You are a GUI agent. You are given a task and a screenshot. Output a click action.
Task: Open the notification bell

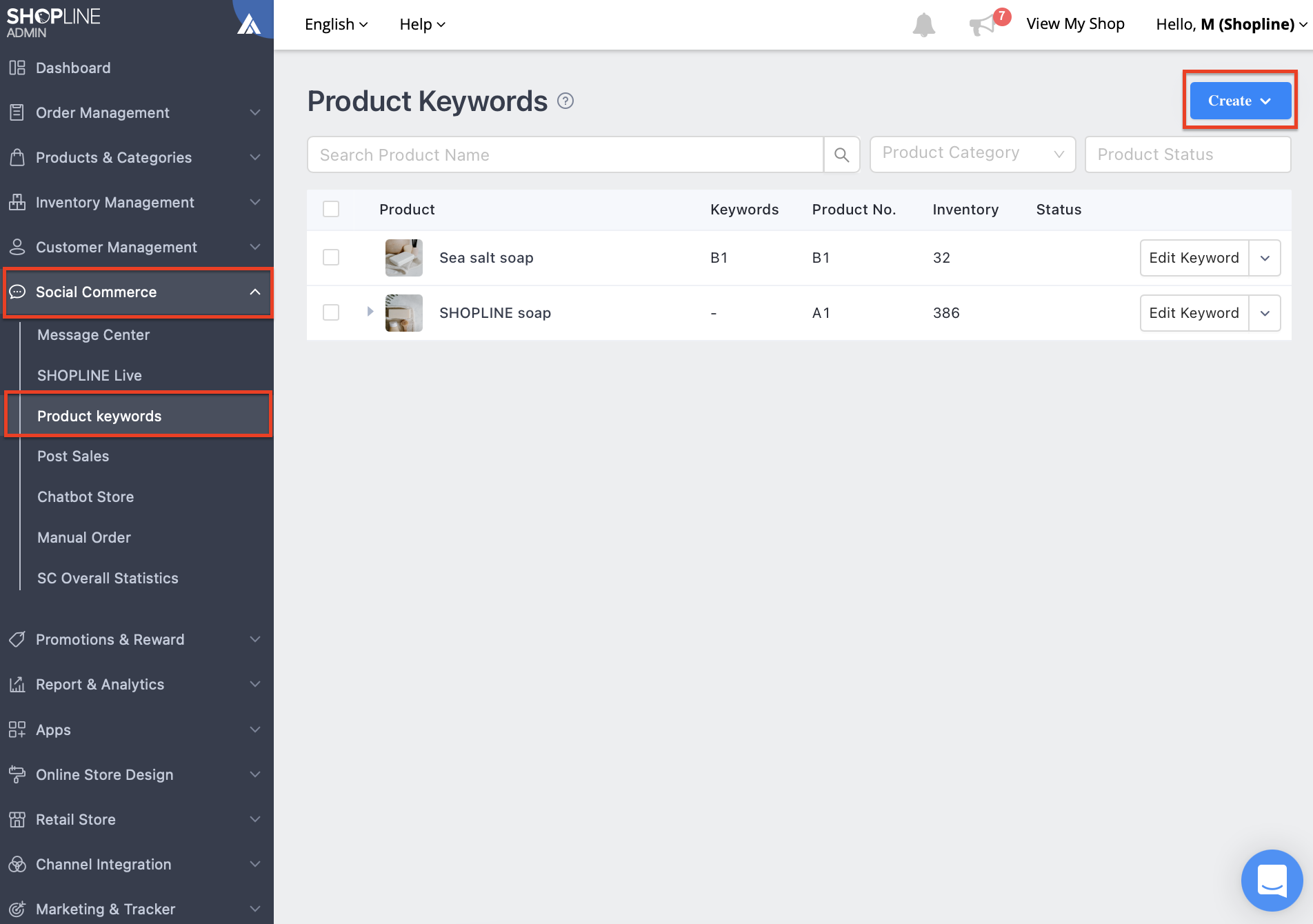[923, 25]
